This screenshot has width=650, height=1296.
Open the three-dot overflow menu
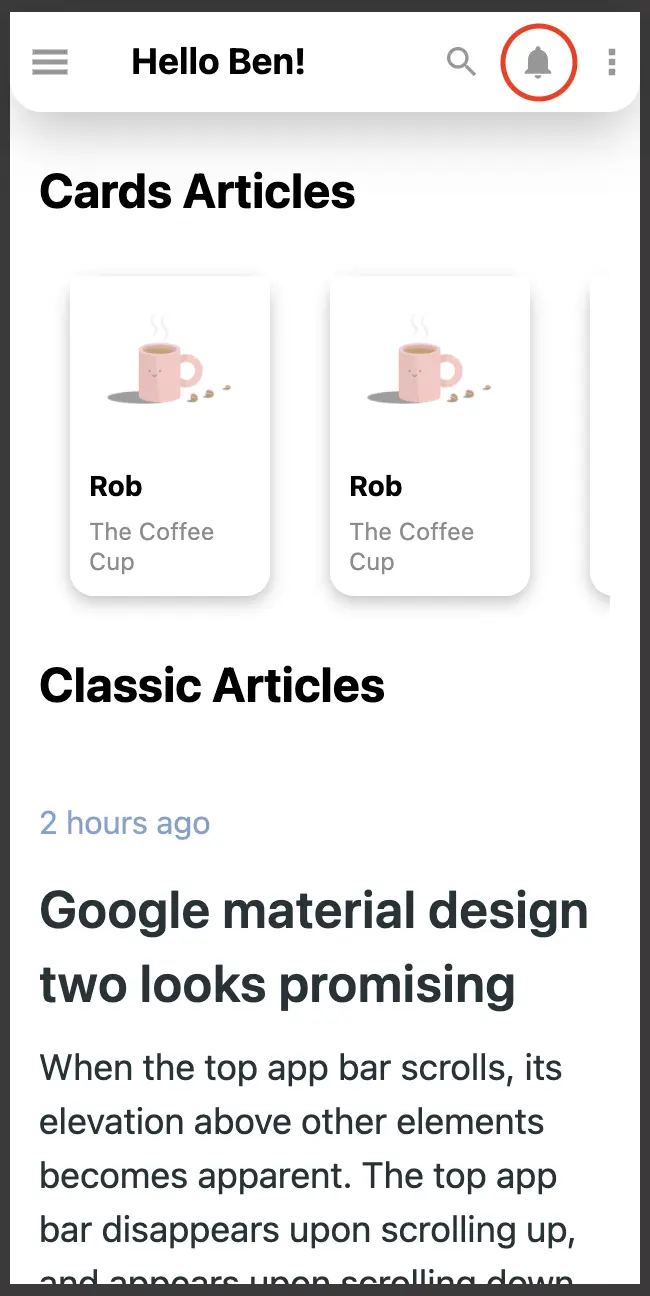click(611, 61)
